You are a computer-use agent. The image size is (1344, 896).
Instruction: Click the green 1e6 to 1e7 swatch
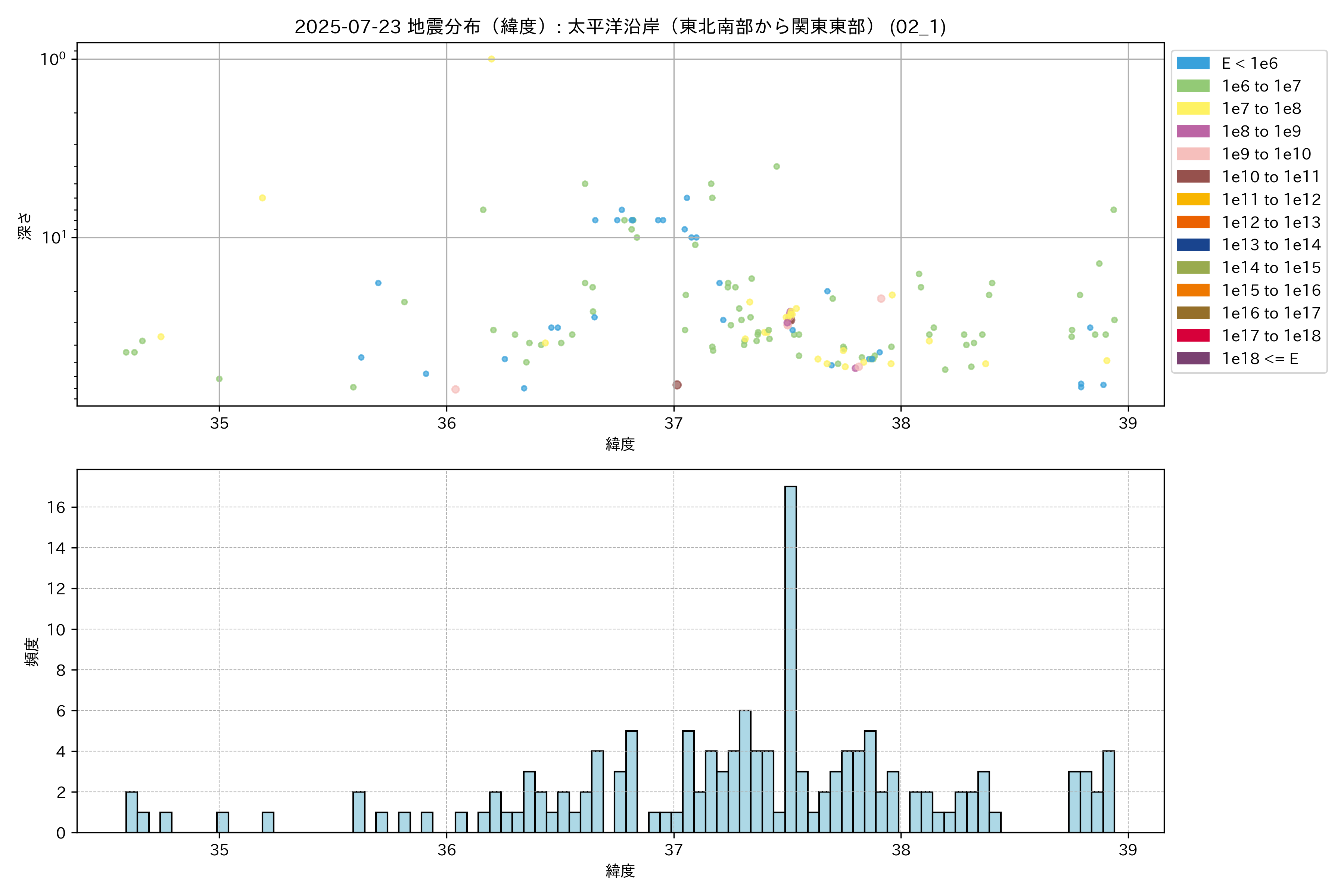pos(1192,86)
